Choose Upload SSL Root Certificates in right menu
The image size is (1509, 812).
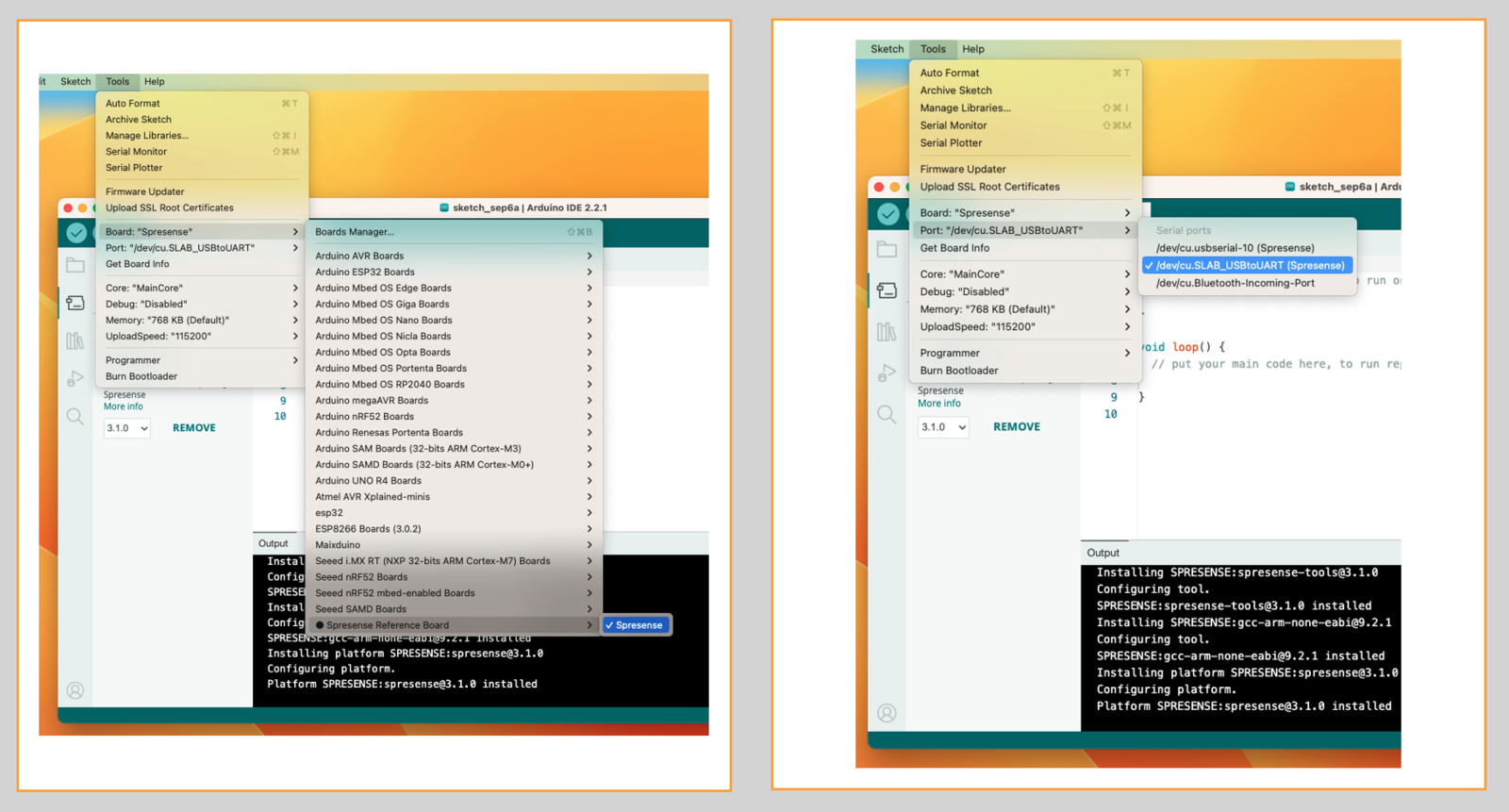coord(1025,187)
